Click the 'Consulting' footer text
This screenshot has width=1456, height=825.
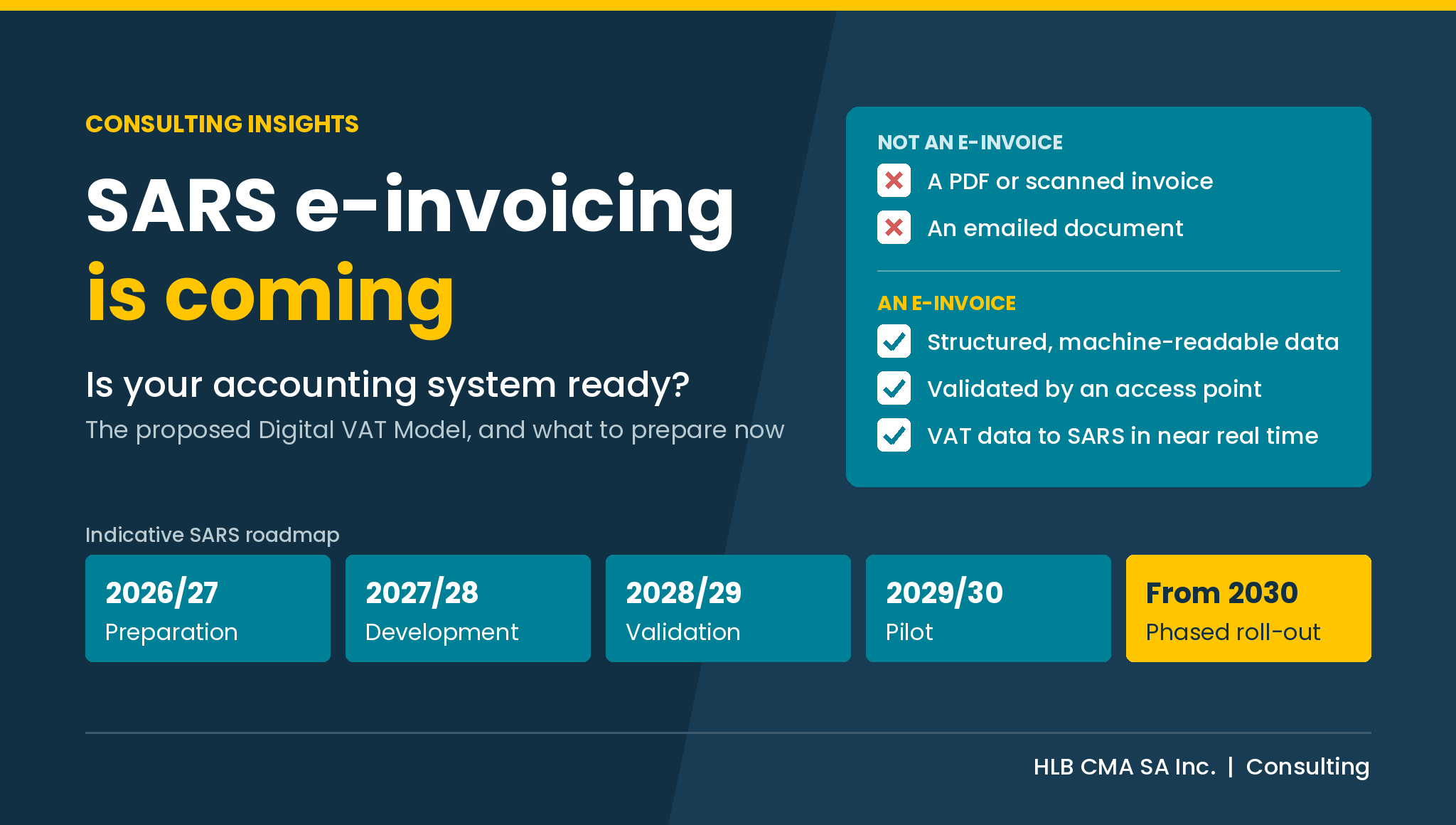(x=1307, y=767)
